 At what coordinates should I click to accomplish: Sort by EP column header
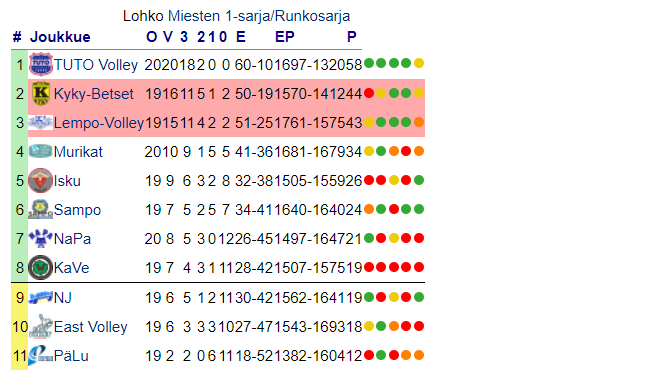[285, 37]
